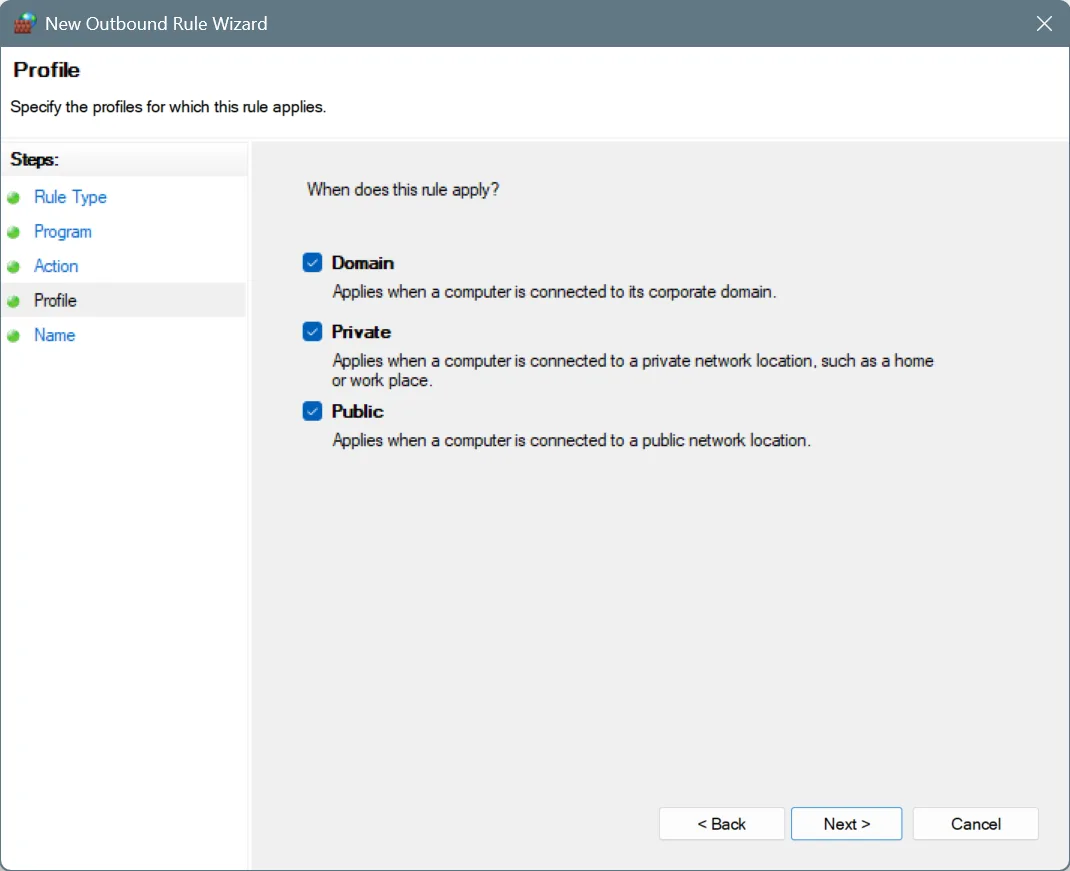Click the green bullet beside Name
This screenshot has height=871, width=1070.
(14, 336)
